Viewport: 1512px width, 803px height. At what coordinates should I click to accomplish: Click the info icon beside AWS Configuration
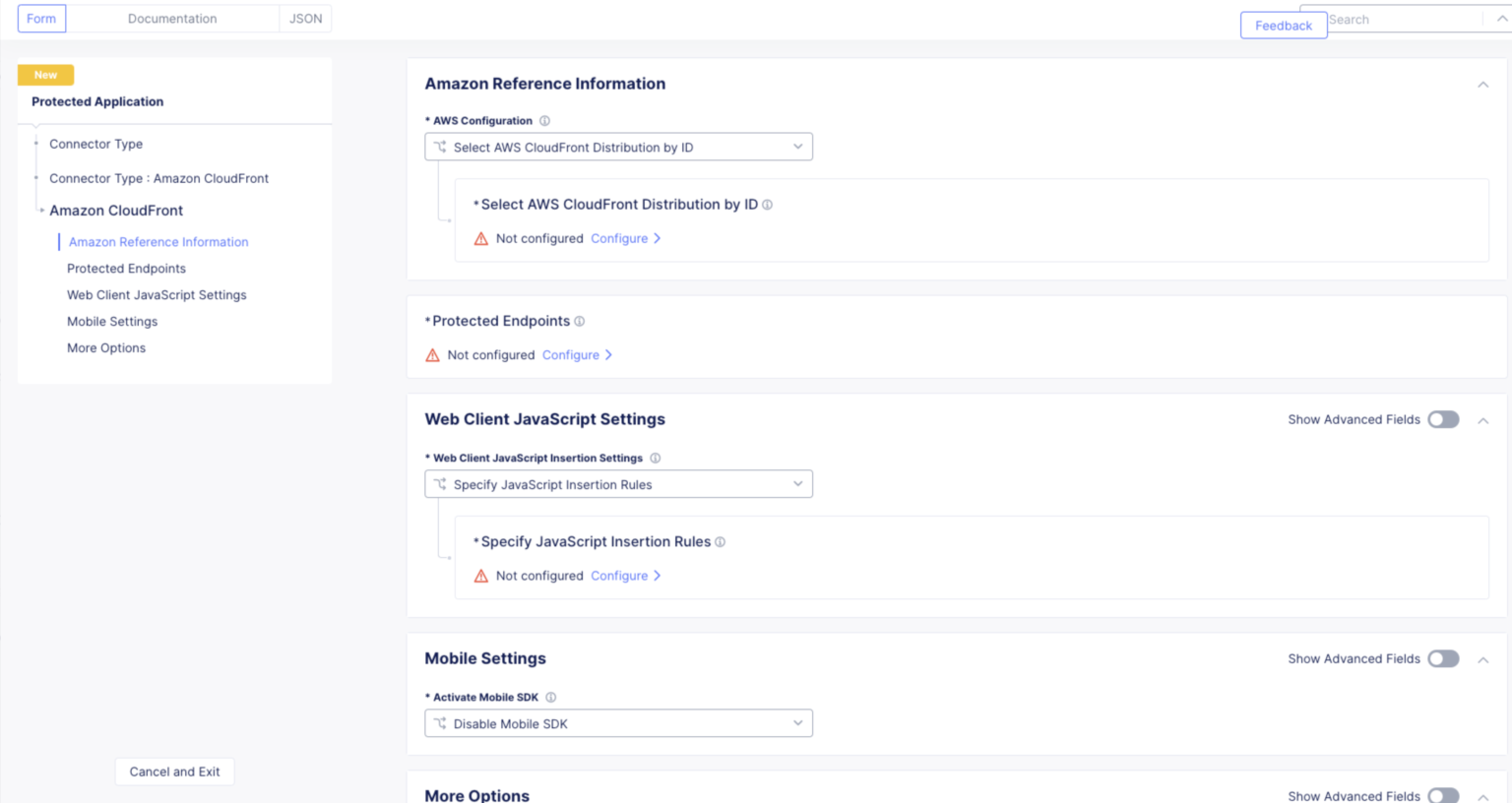[x=543, y=120]
